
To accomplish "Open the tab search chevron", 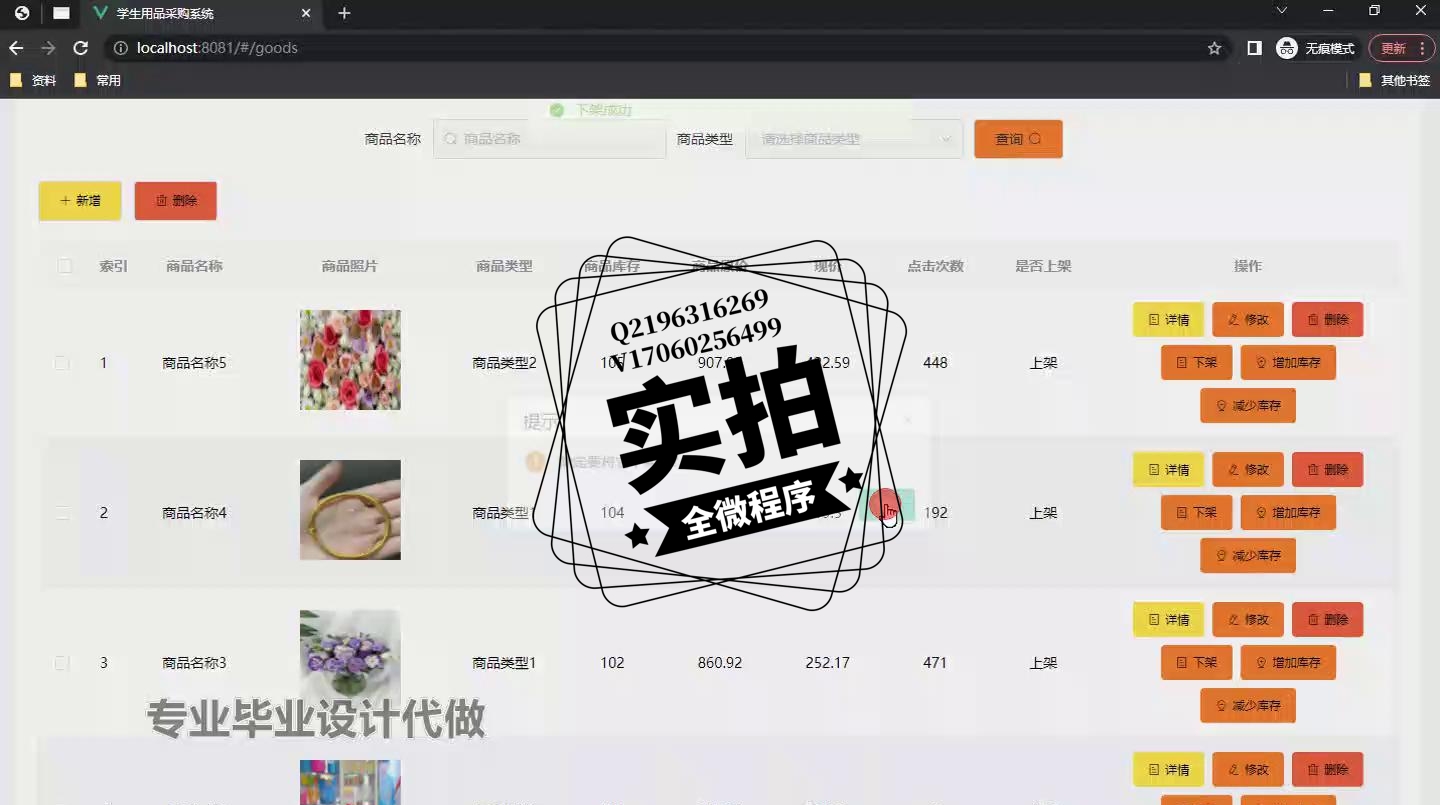I will pos(1282,10).
